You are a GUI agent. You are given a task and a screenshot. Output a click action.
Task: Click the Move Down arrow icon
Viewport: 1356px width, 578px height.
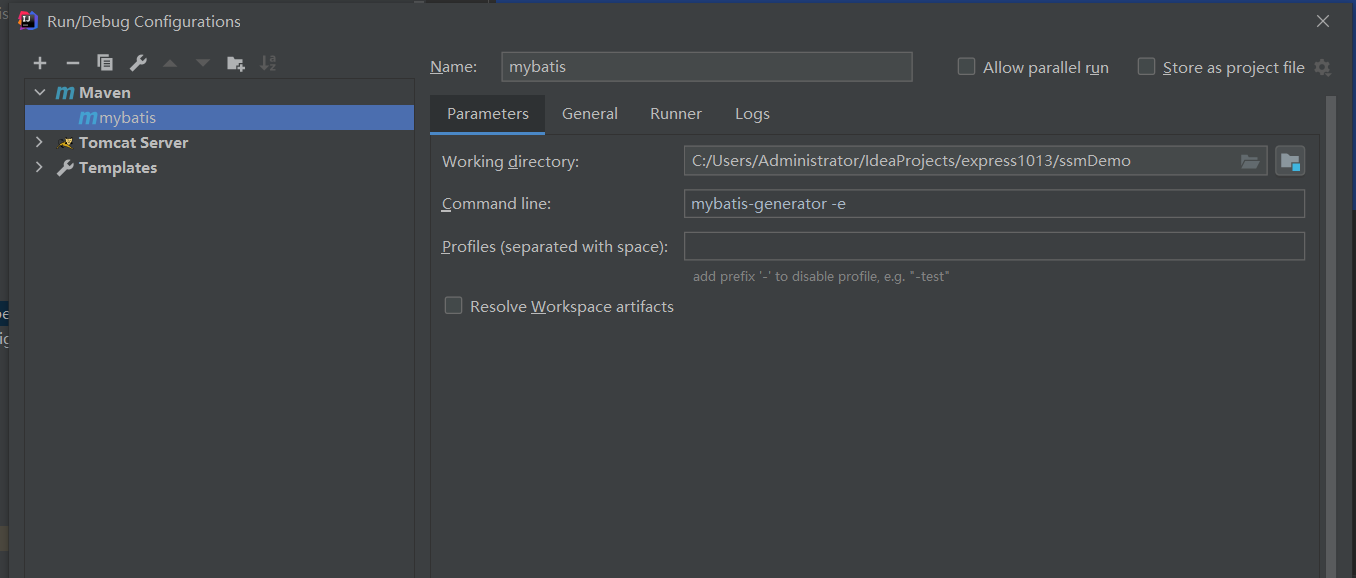[x=203, y=63]
